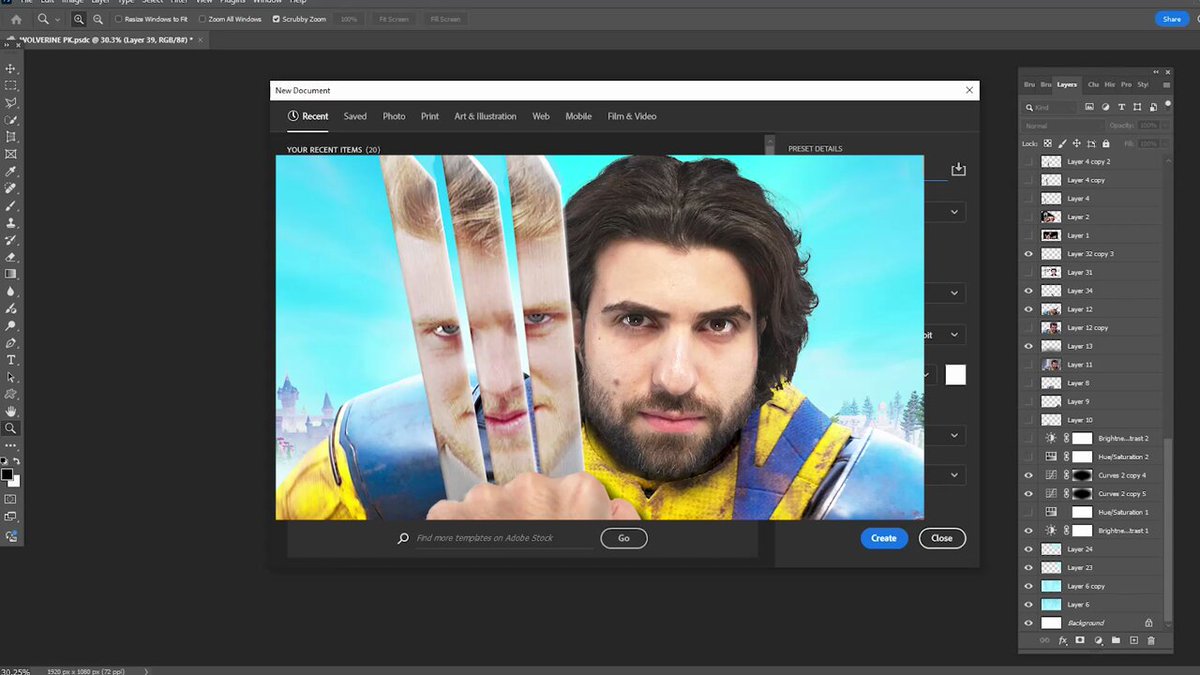Hide Layer 6 copy
Screen dimensions: 1200x675
1028,586
